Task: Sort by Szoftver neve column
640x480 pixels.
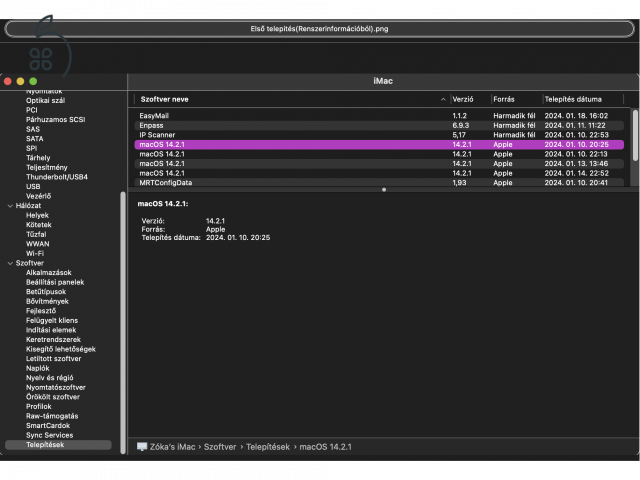Action: click(164, 99)
